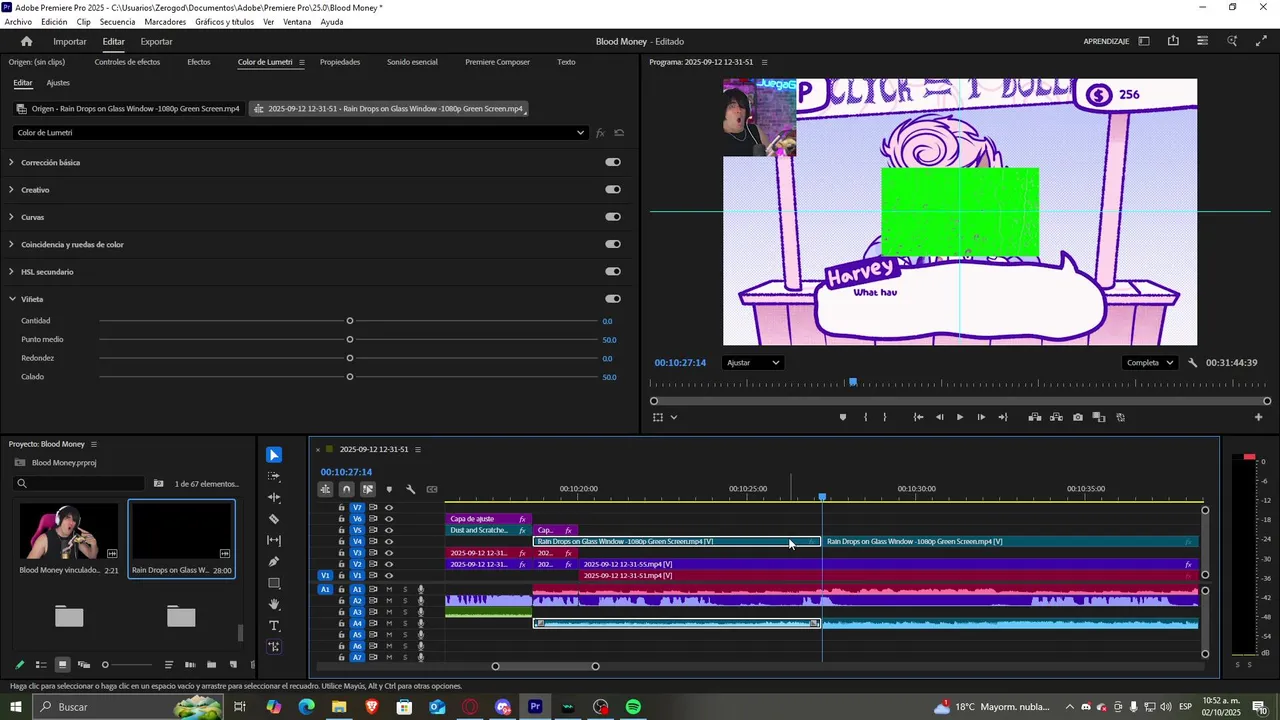Switch to Sonido esencial tab

(x=412, y=62)
